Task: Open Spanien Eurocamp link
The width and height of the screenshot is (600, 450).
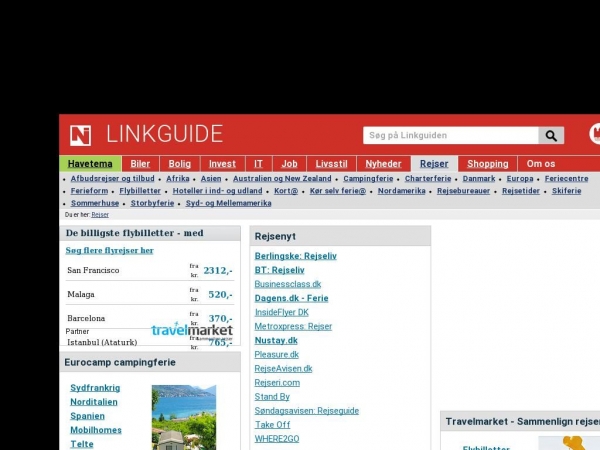Action: pos(88,416)
